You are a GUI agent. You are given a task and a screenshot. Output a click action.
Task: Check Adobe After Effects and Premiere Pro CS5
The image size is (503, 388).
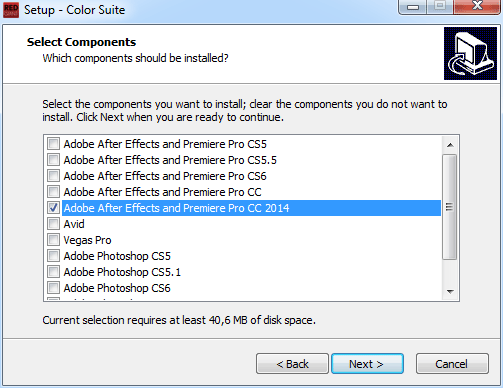click(x=53, y=144)
